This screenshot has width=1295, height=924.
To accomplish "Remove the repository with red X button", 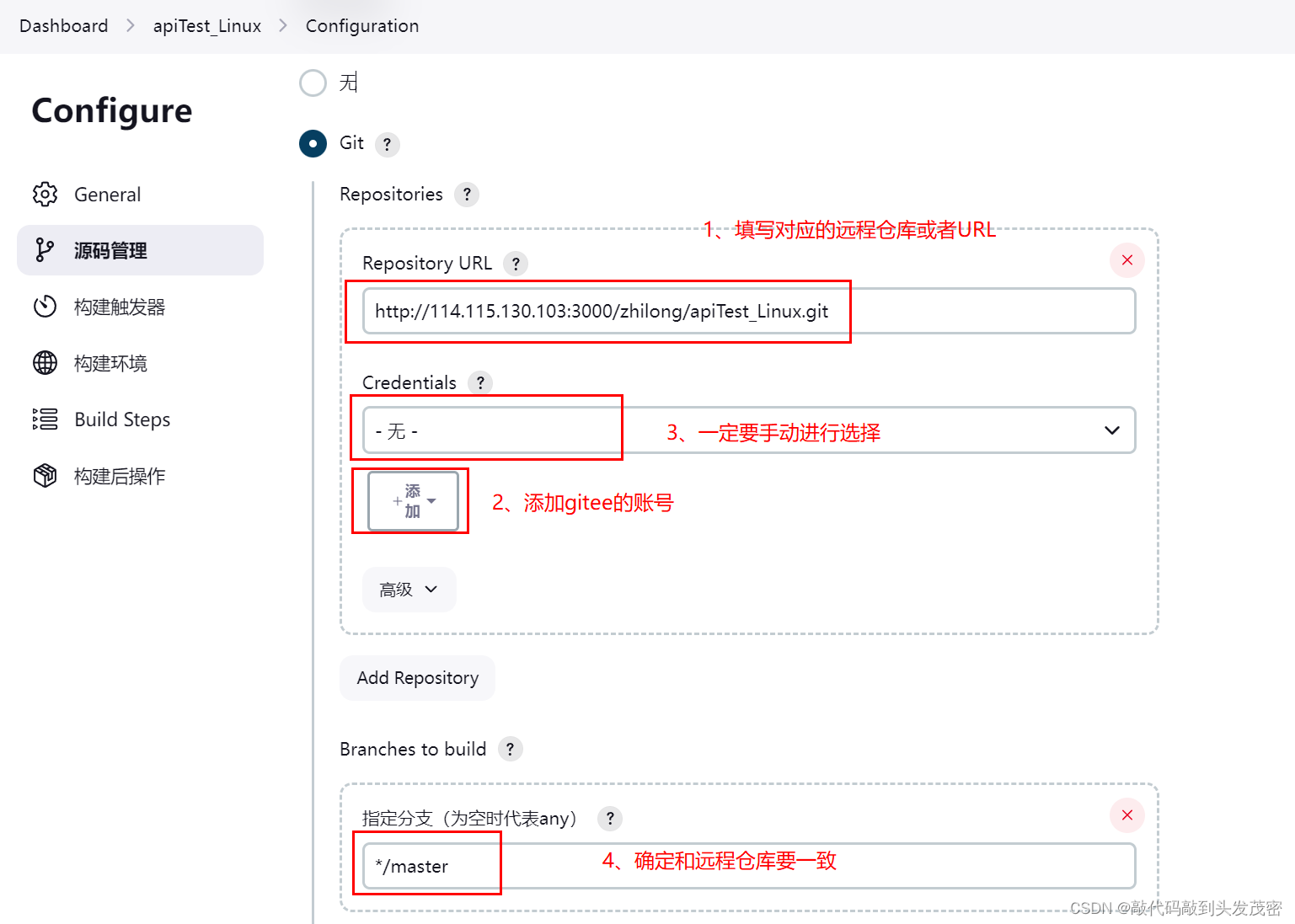I will pos(1126,260).
